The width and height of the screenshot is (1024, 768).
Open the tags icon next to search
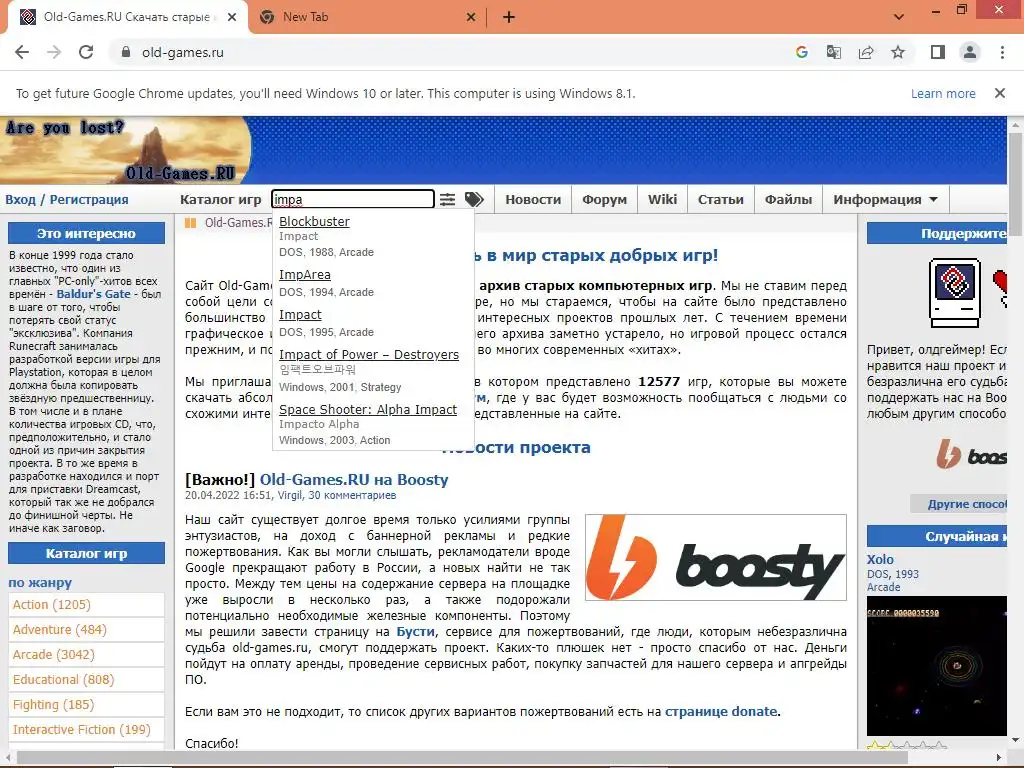[474, 199]
